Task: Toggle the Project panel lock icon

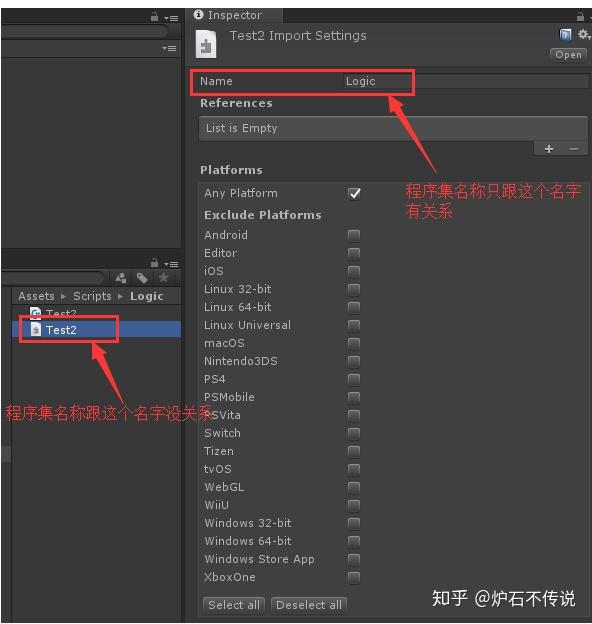Action: [x=154, y=263]
